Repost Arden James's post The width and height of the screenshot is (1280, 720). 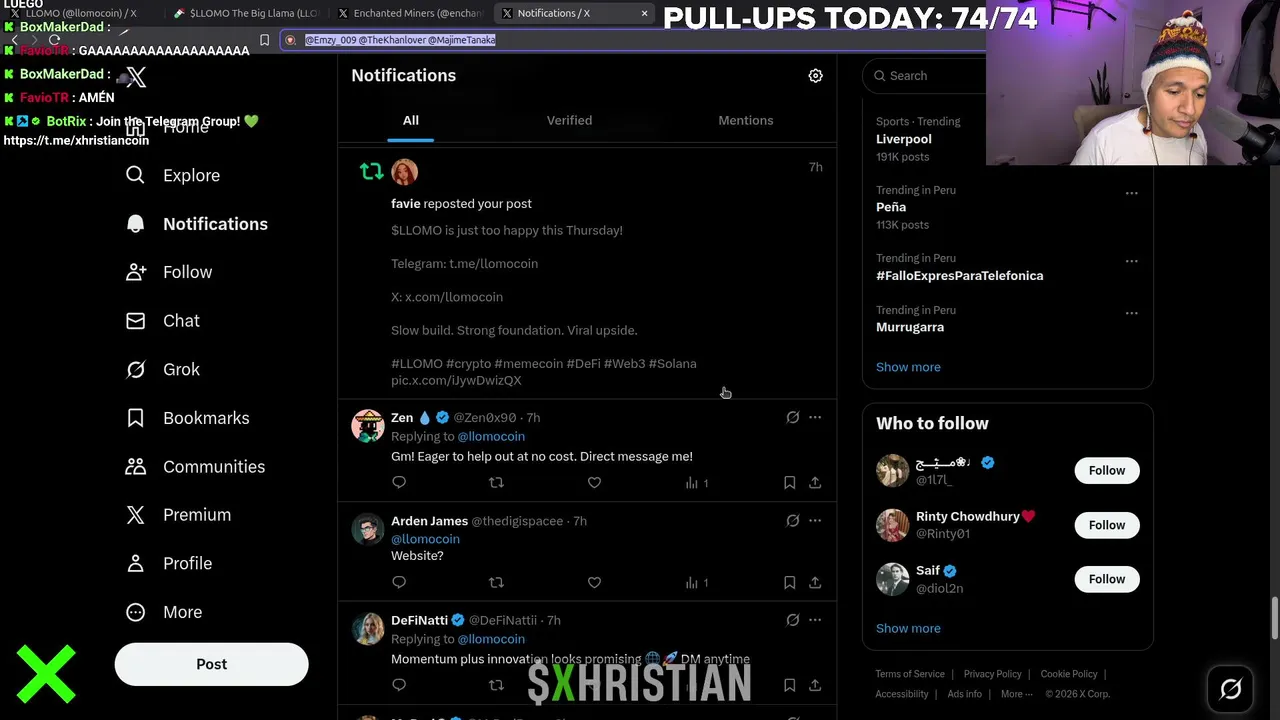(x=496, y=582)
